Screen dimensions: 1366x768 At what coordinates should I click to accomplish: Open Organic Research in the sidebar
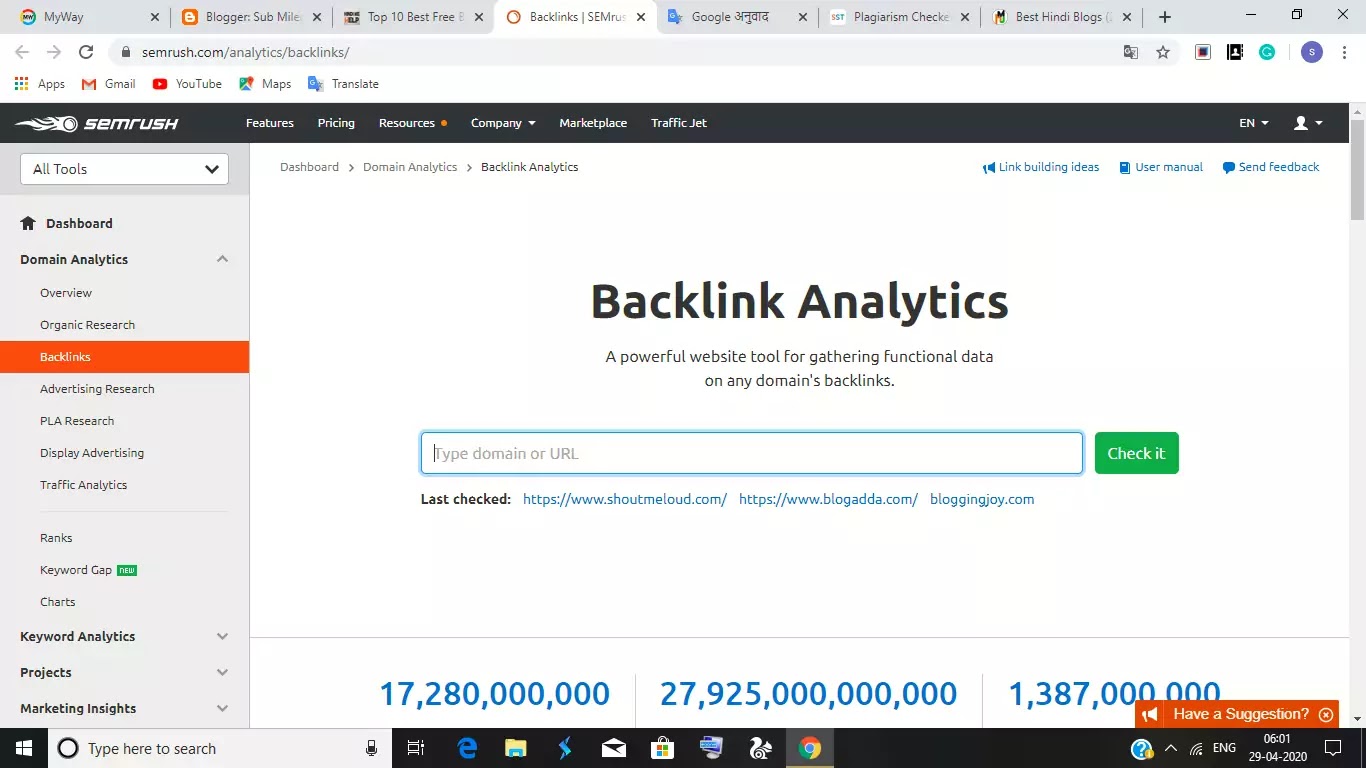(87, 325)
